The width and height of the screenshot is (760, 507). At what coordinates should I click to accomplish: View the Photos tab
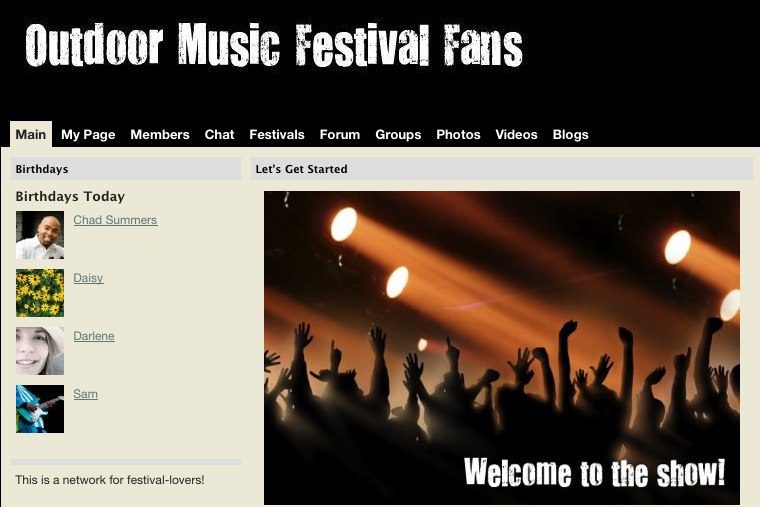458,134
